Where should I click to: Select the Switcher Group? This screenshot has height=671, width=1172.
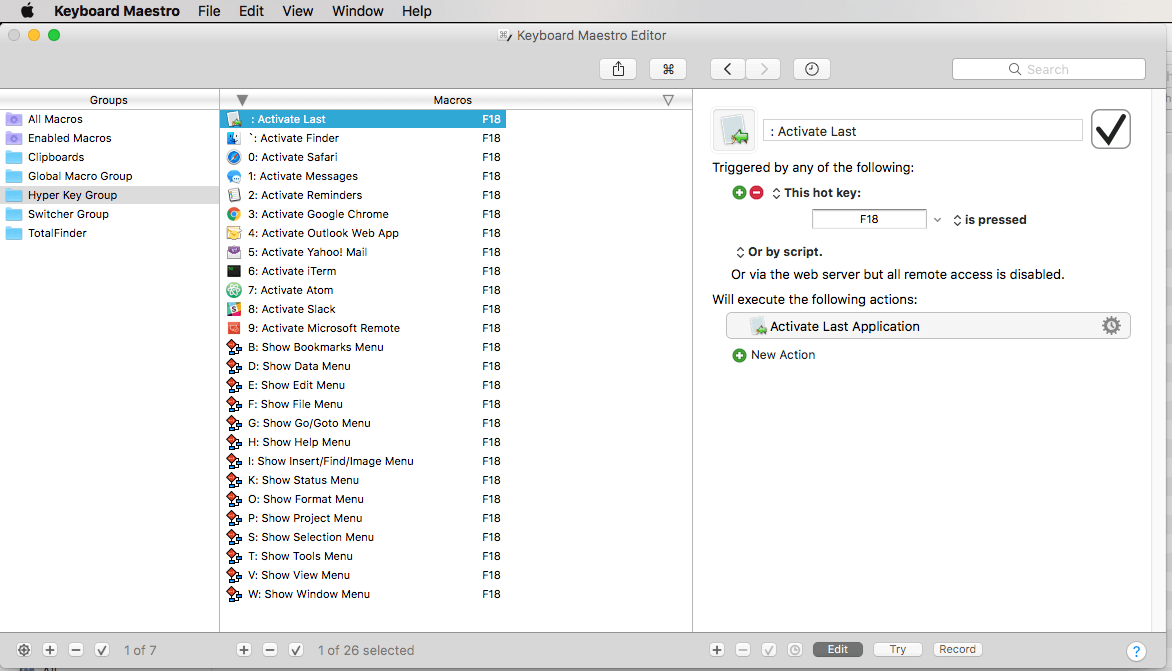coord(109,214)
